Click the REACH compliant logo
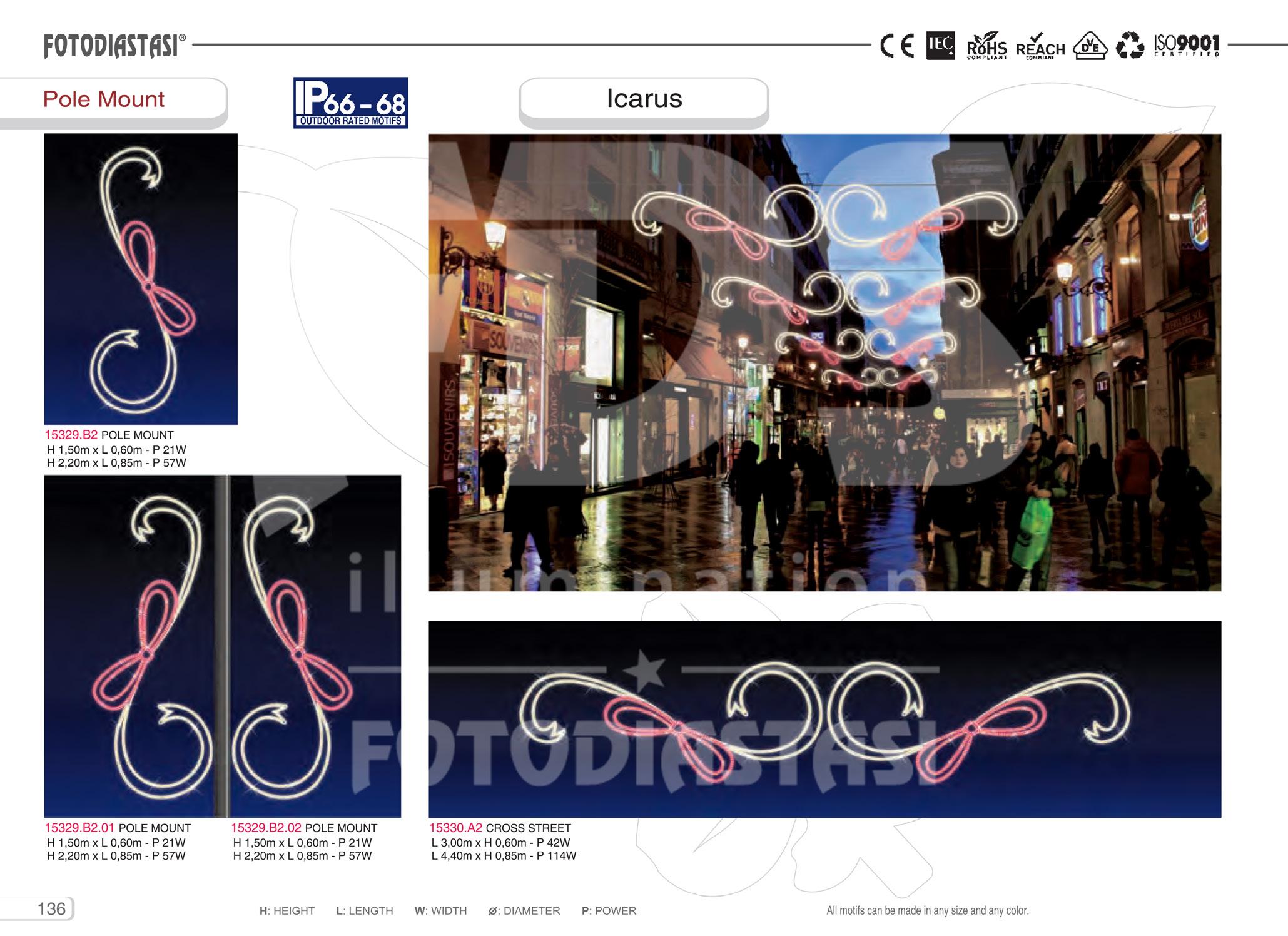 1040,47
